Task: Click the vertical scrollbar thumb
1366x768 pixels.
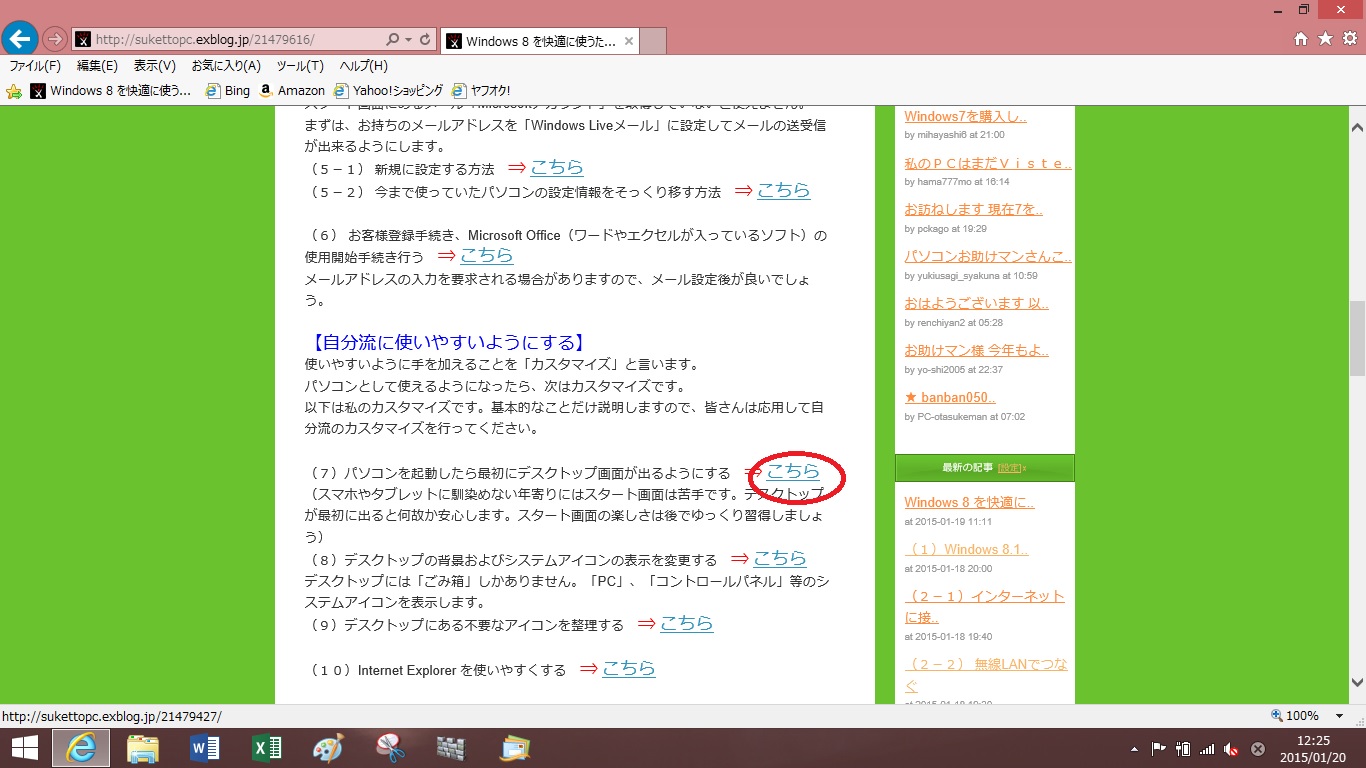Action: (x=1357, y=338)
